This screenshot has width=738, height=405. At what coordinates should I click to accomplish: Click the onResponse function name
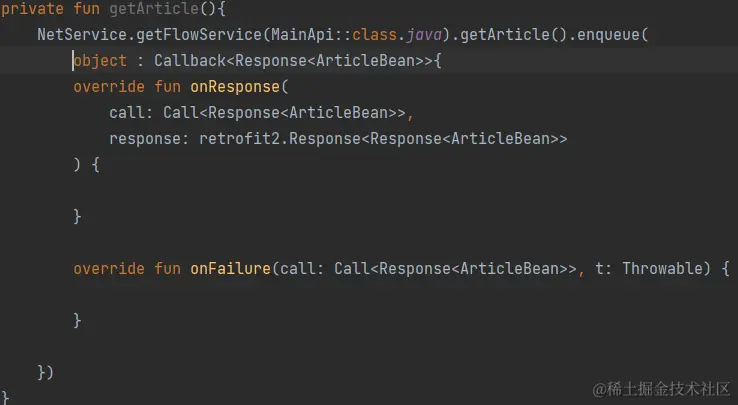(235, 87)
